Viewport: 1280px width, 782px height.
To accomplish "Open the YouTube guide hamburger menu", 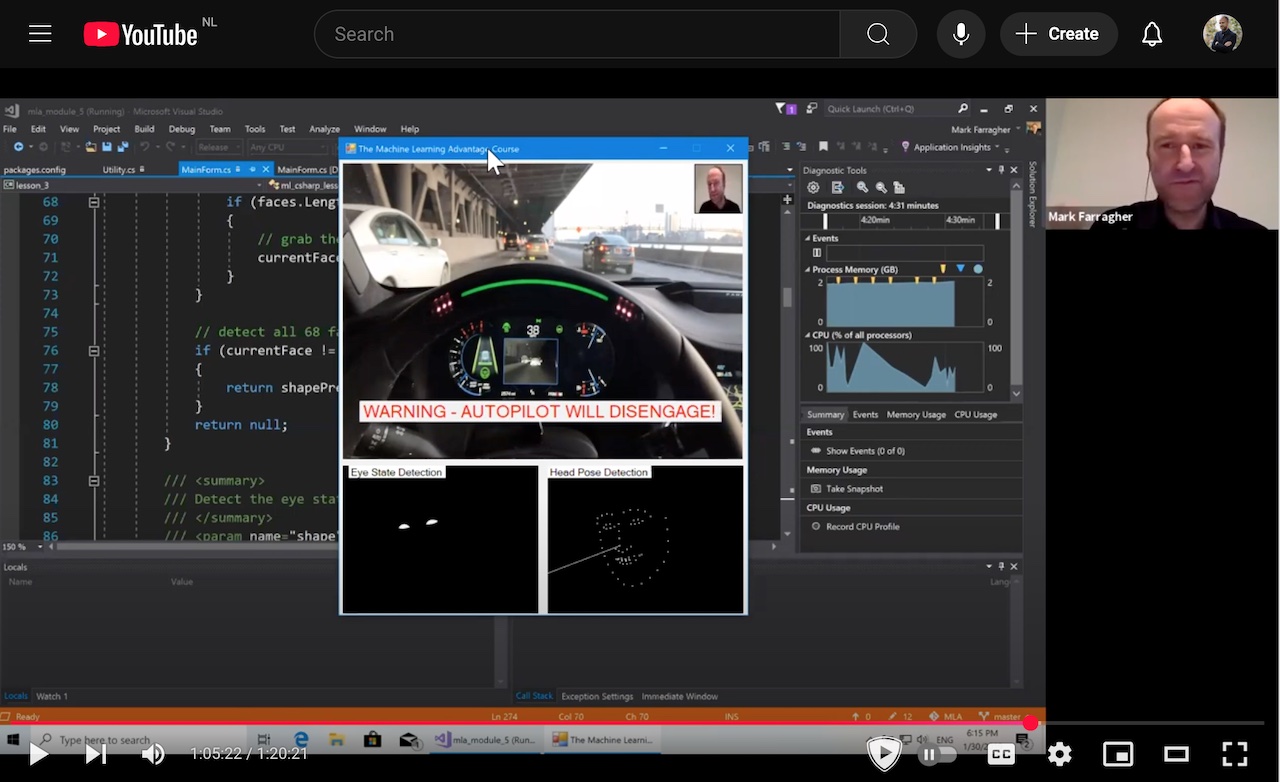I will tap(40, 34).
